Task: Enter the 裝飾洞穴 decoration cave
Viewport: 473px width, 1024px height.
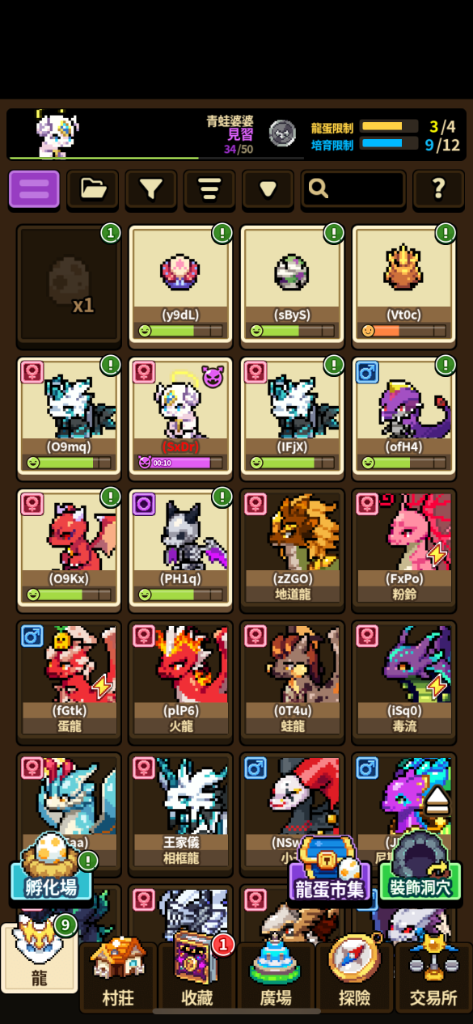Action: point(420,867)
